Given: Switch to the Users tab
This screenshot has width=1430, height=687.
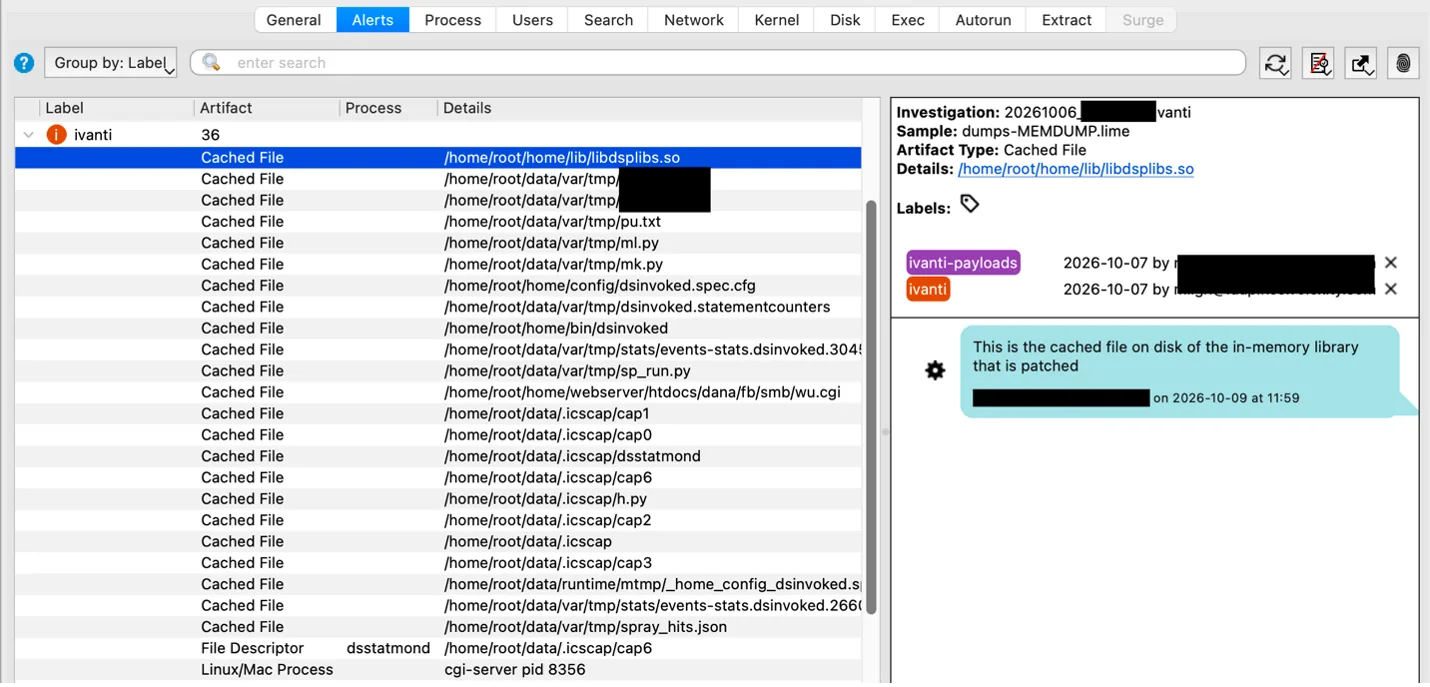Looking at the screenshot, I should click(x=532, y=20).
